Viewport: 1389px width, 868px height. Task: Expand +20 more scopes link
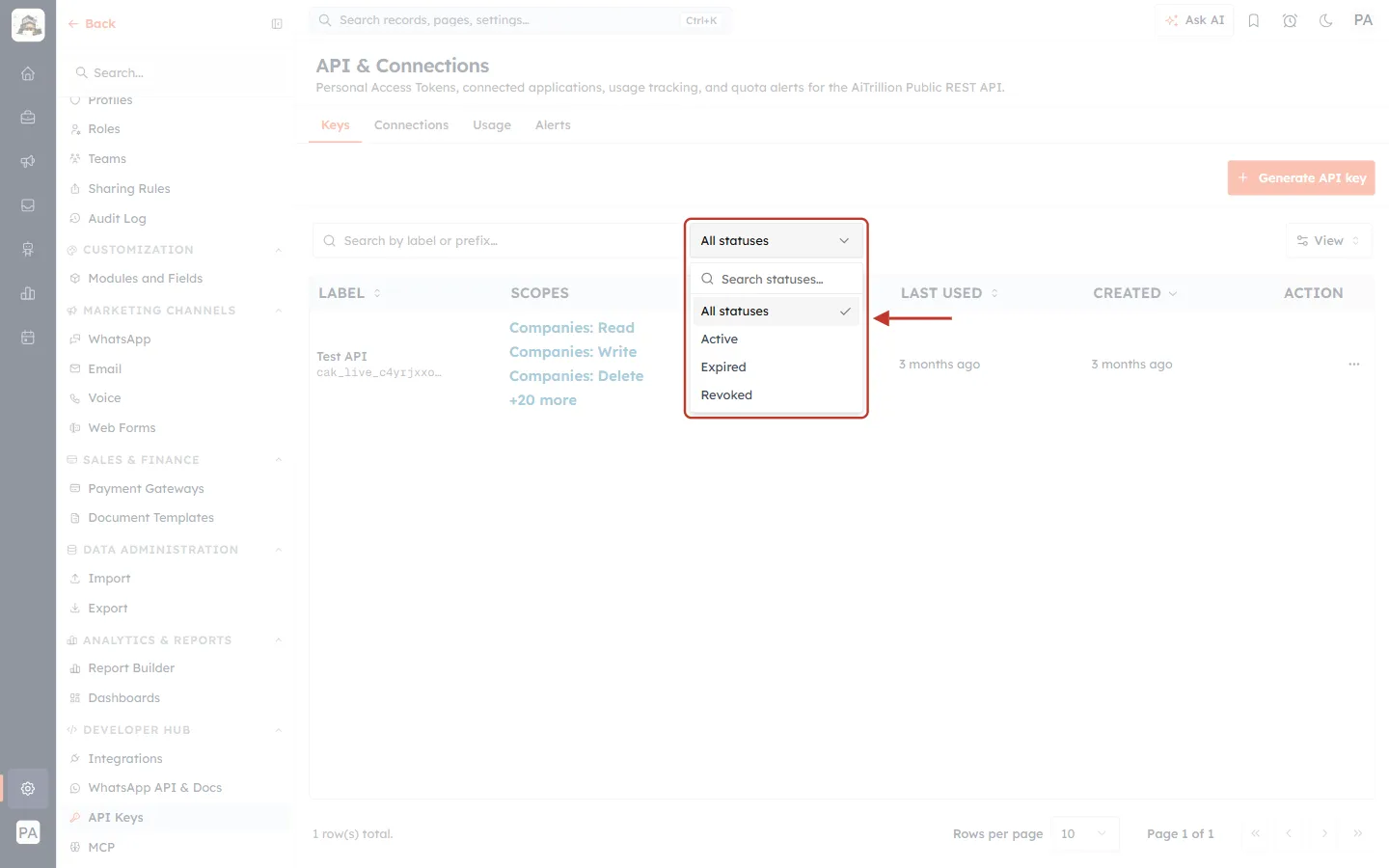543,400
